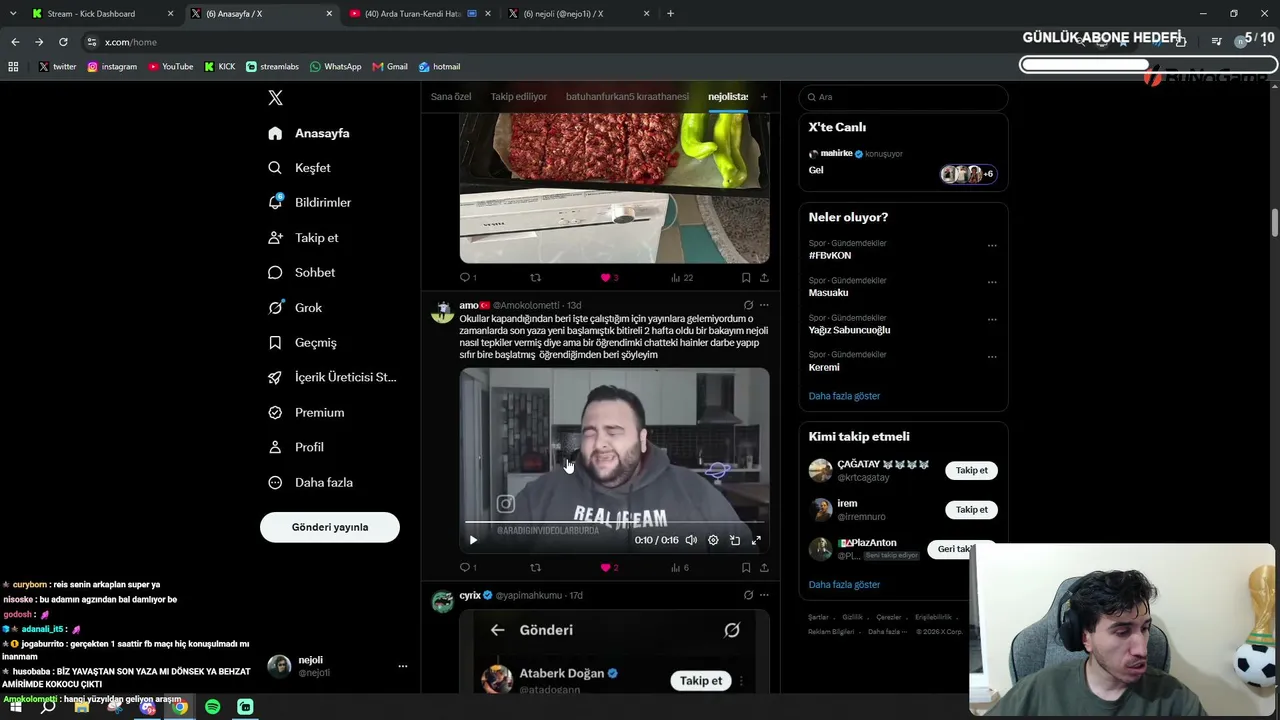The height and width of the screenshot is (720, 1280).
Task: Switch to Takip ediyor tab
Action: click(x=519, y=97)
